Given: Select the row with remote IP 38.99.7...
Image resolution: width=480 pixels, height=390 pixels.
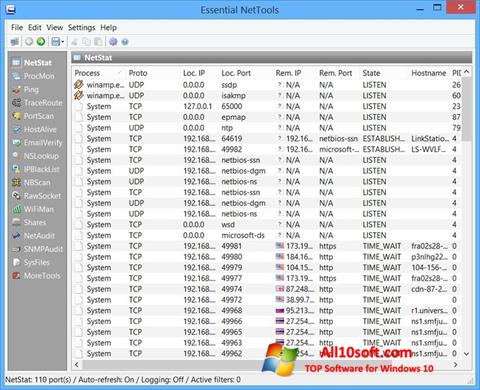Looking at the screenshot, I should (267, 300).
